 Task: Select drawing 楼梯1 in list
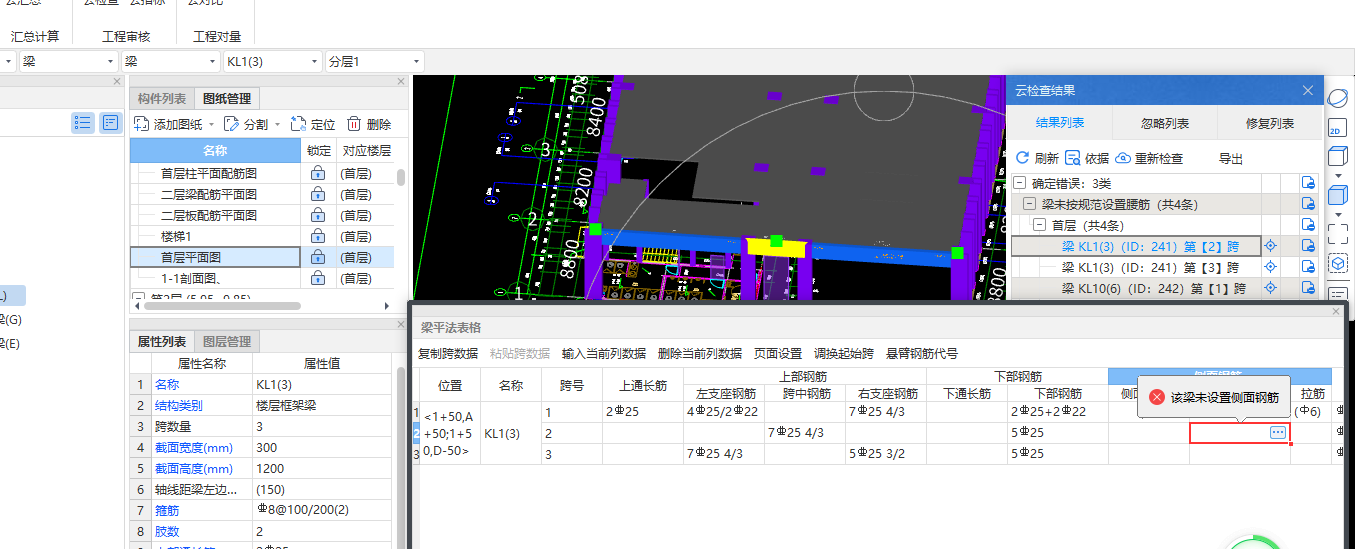point(177,236)
